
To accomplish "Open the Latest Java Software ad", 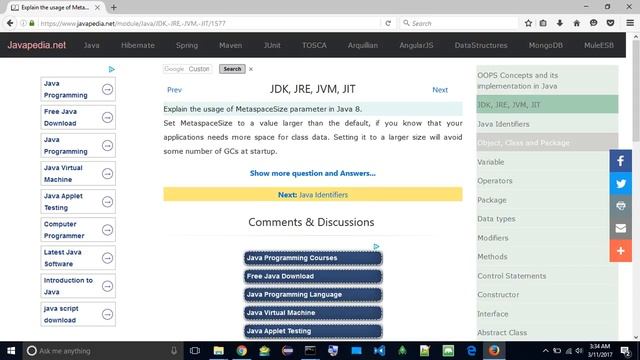I will pos(78,258).
